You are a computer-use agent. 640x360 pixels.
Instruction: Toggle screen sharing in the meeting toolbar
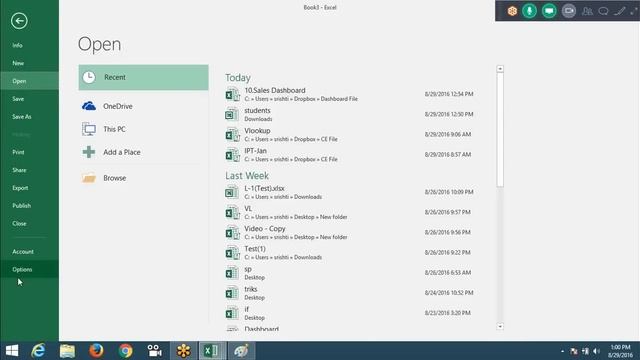tap(549, 11)
